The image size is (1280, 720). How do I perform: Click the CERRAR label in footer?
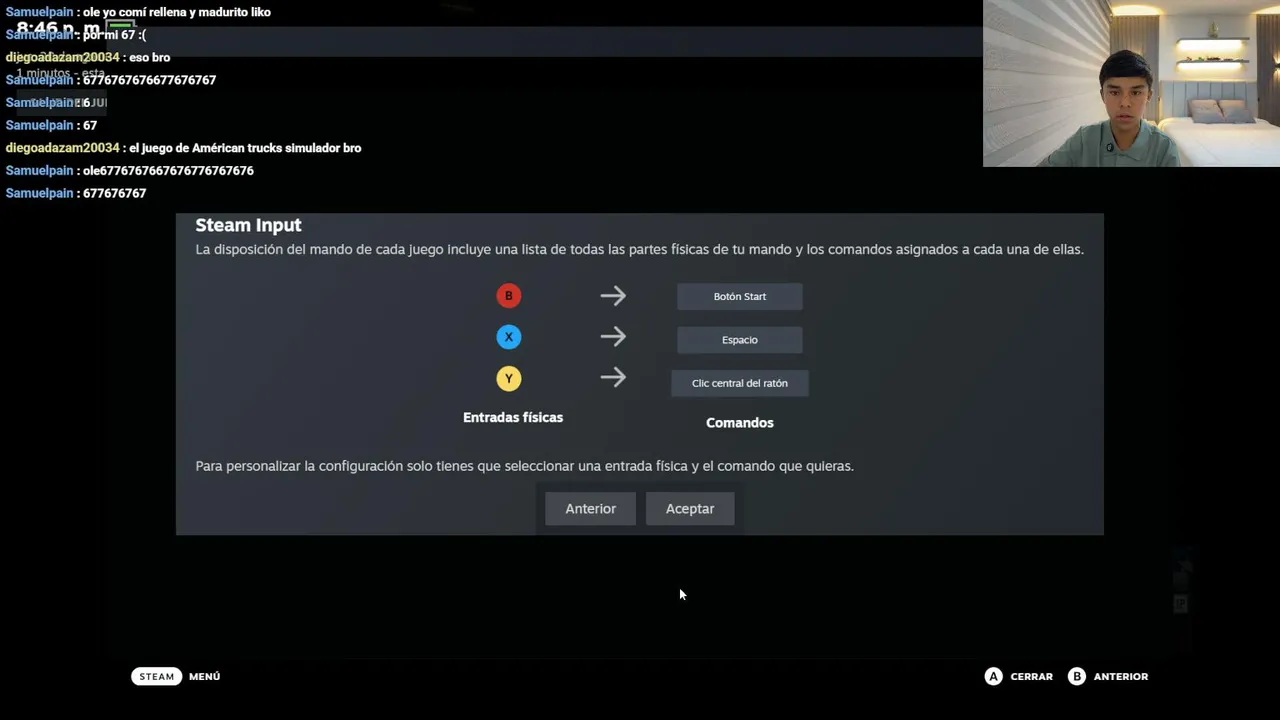point(1031,676)
